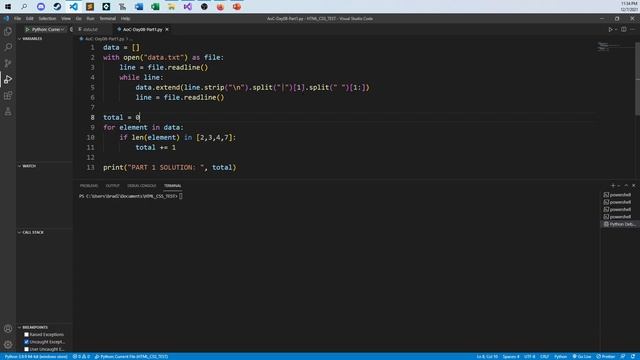640x360 pixels.
Task: Maximize terminal panel with up chevron
Action: click(626, 186)
